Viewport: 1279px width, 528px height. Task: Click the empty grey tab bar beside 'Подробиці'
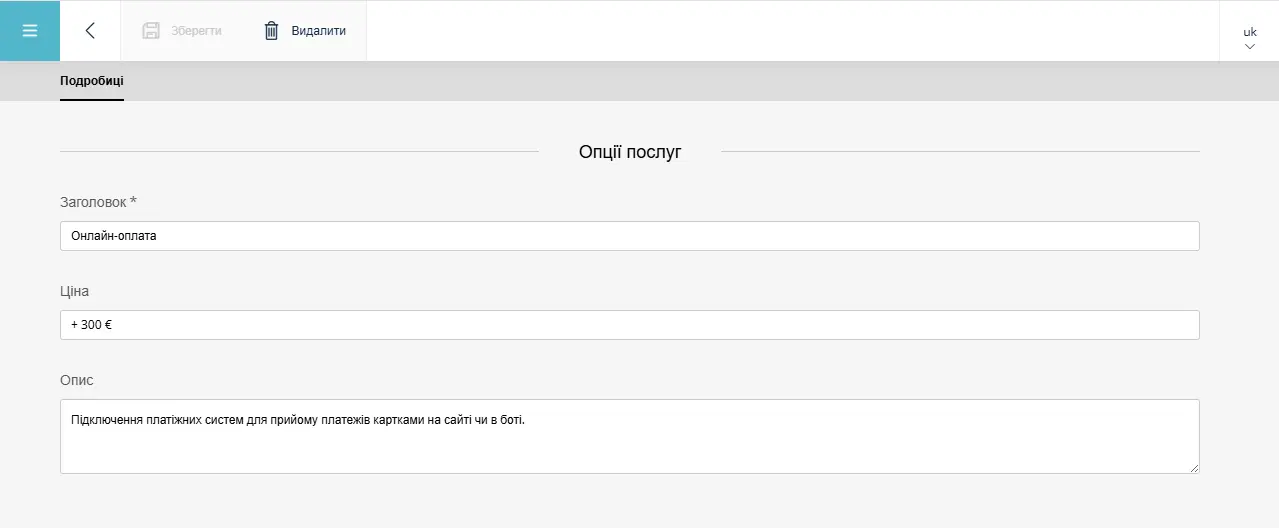pos(700,81)
